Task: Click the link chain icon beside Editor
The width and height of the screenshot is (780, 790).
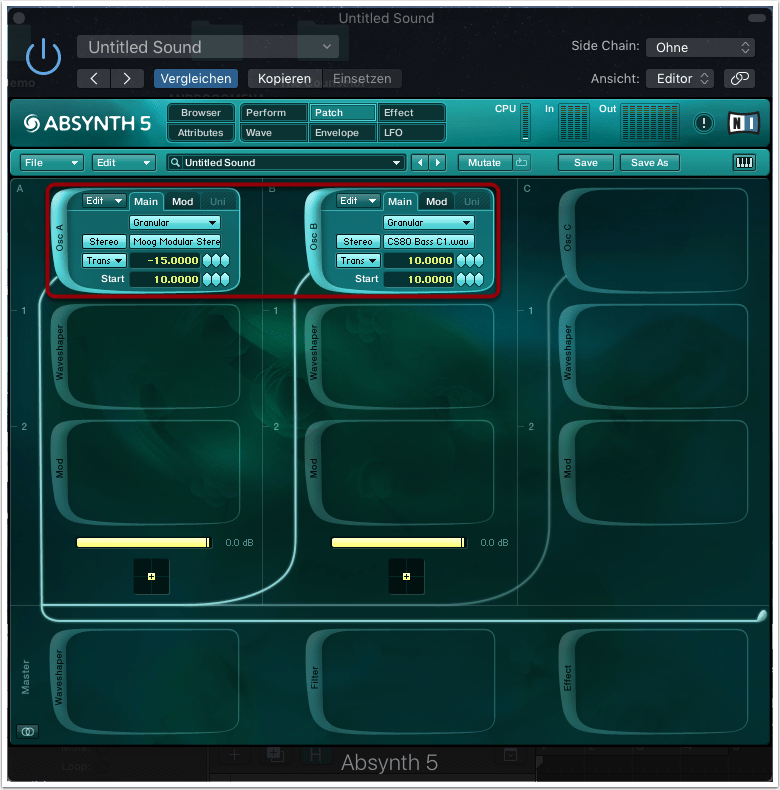Action: [739, 78]
